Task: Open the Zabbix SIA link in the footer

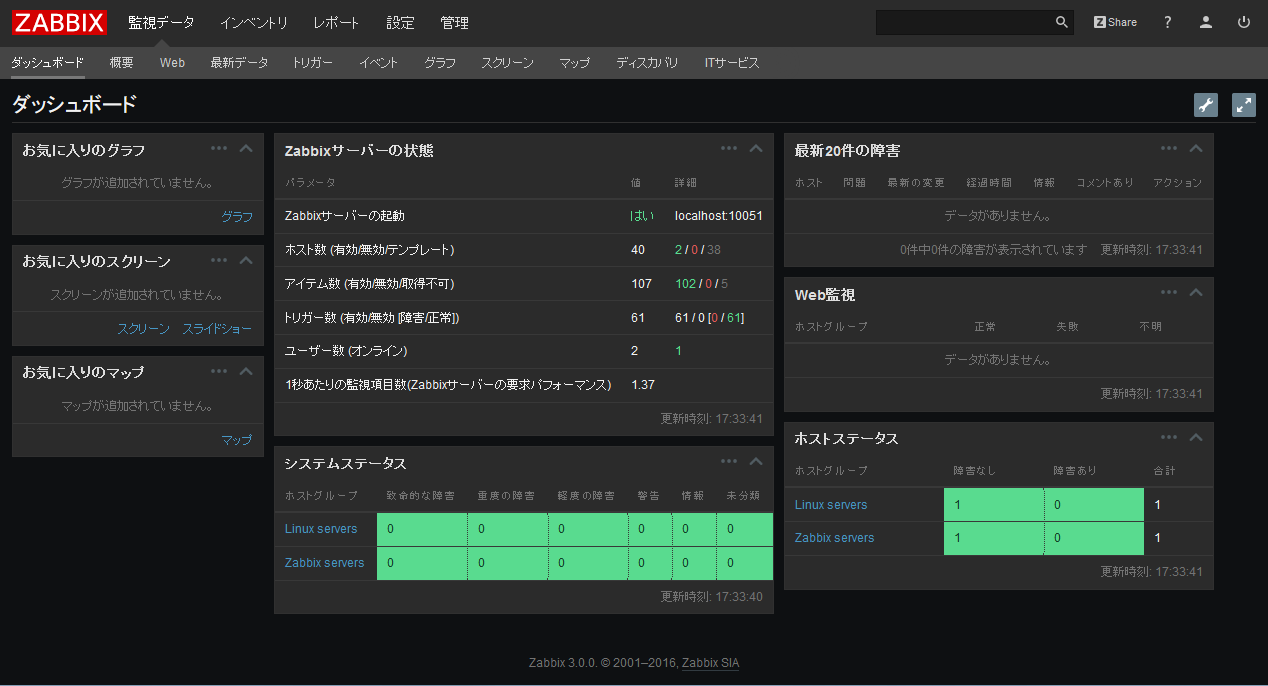Action: [710, 662]
